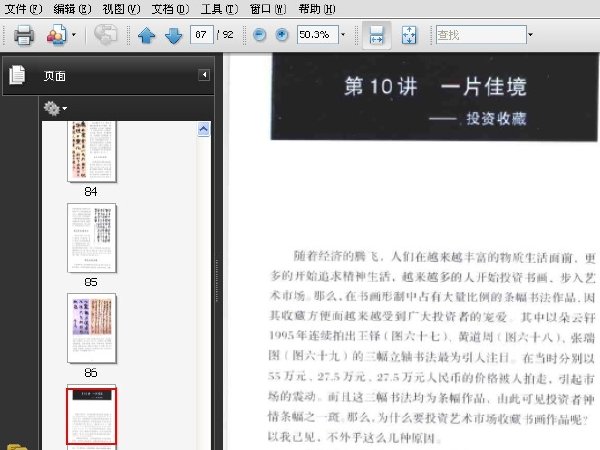Screen dimensions: 600x450
Task: Toggle the fit width scrolling mode
Action: point(377,35)
